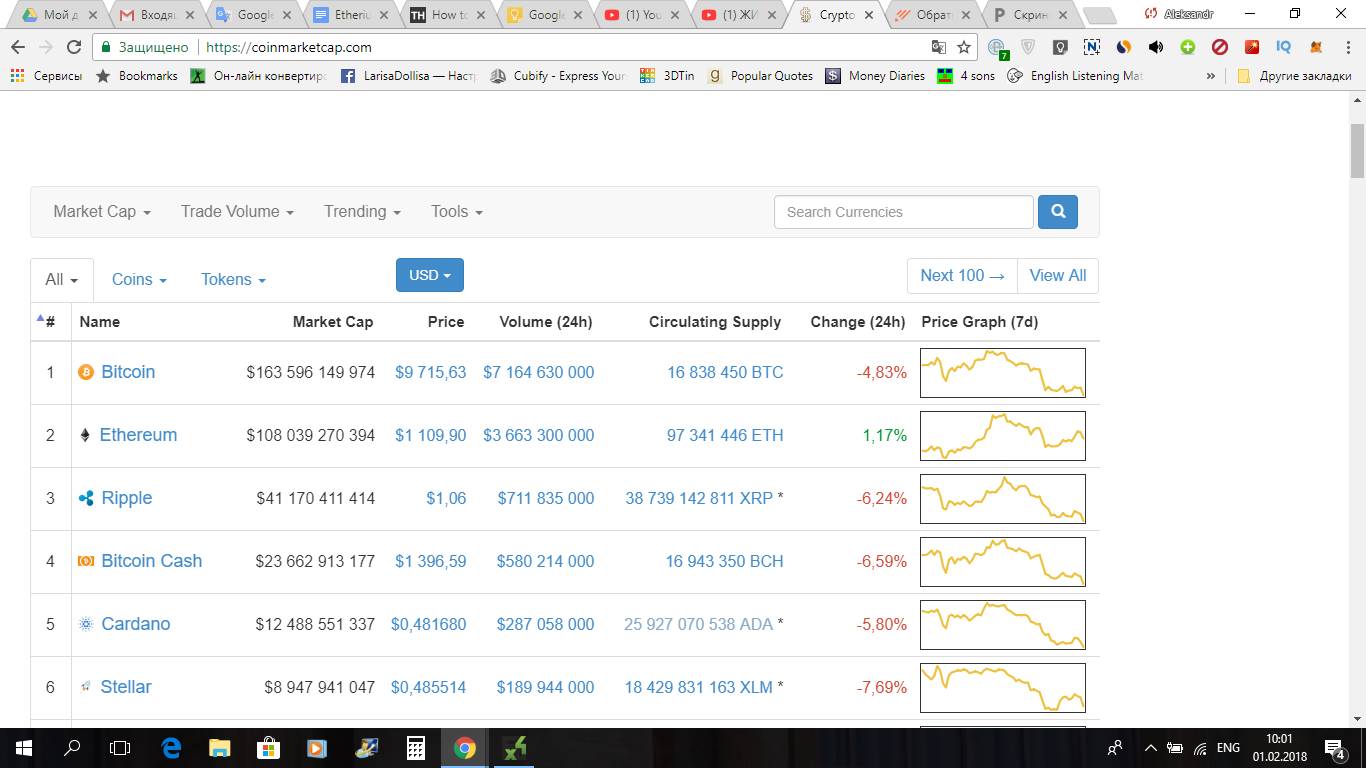Image resolution: width=1366 pixels, height=768 pixels.
Task: Open Bitcoin 7-day price graph
Action: point(1002,372)
